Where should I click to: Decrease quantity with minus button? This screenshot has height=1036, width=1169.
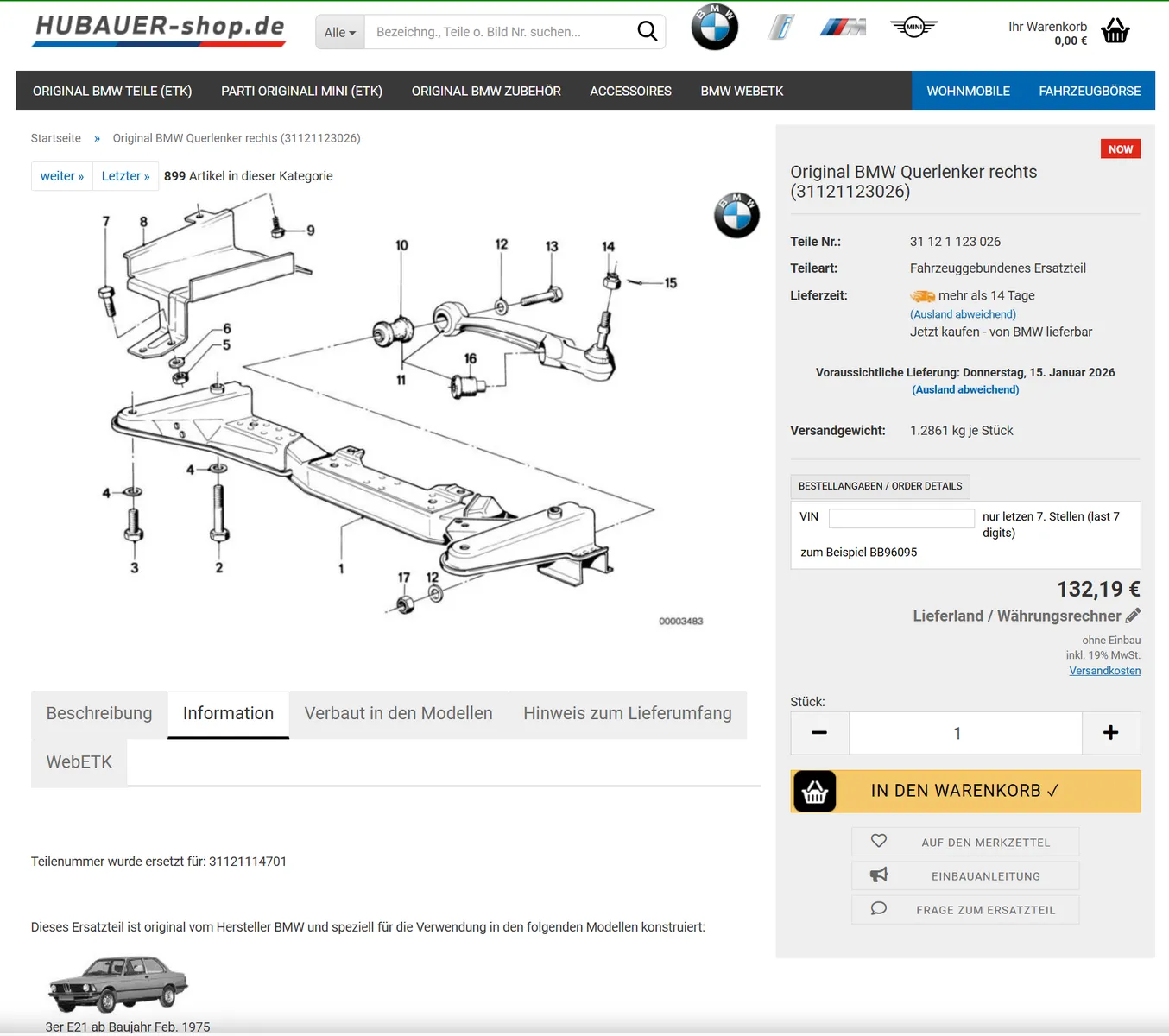tap(819, 733)
